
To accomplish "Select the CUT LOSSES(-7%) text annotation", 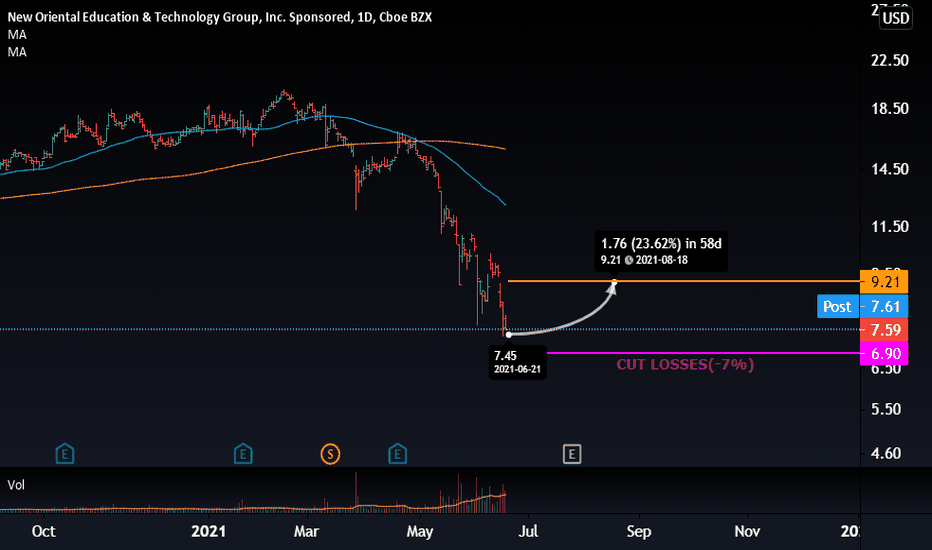I will coord(685,364).
